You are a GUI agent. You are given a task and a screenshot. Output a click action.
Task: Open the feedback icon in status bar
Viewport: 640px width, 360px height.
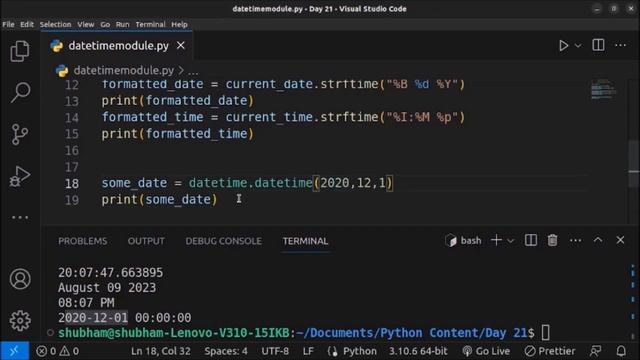596,351
